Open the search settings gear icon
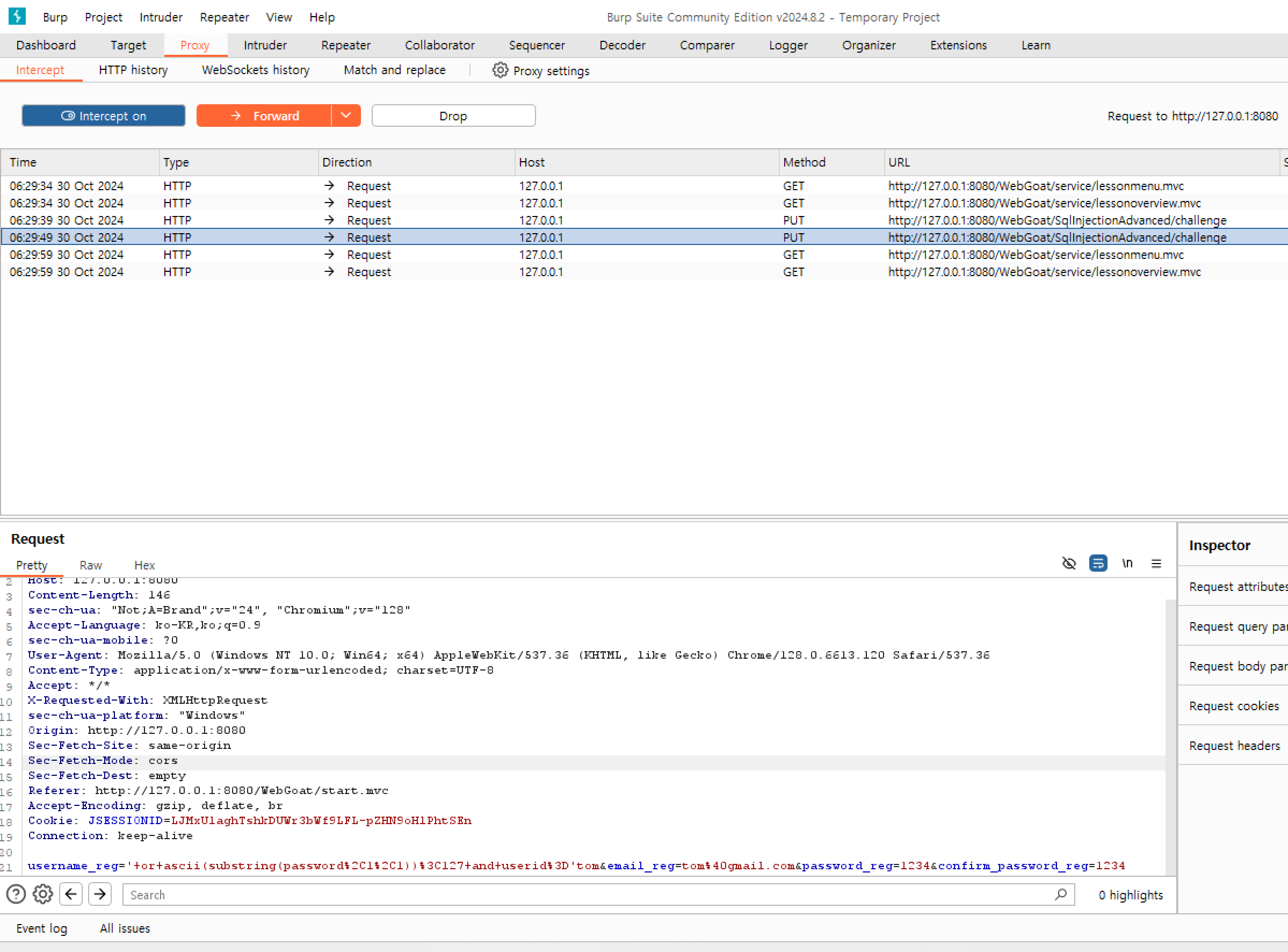Screen dimensions: 1288x952 [42, 894]
